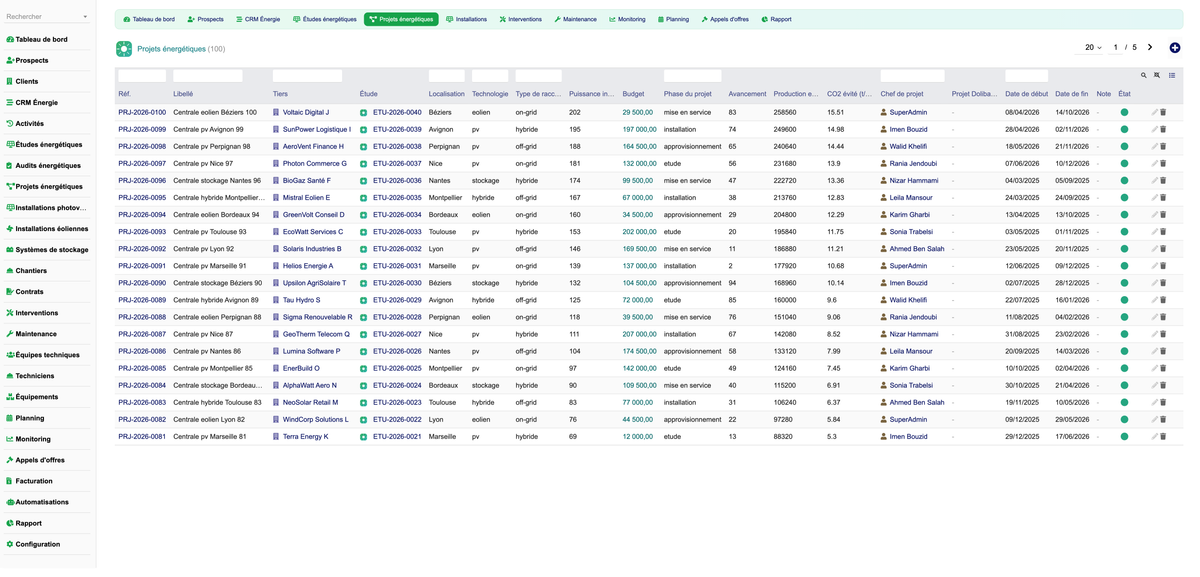Click the Activités history icon in the sidebar
This screenshot has height=577, width=1200.
click(10, 124)
